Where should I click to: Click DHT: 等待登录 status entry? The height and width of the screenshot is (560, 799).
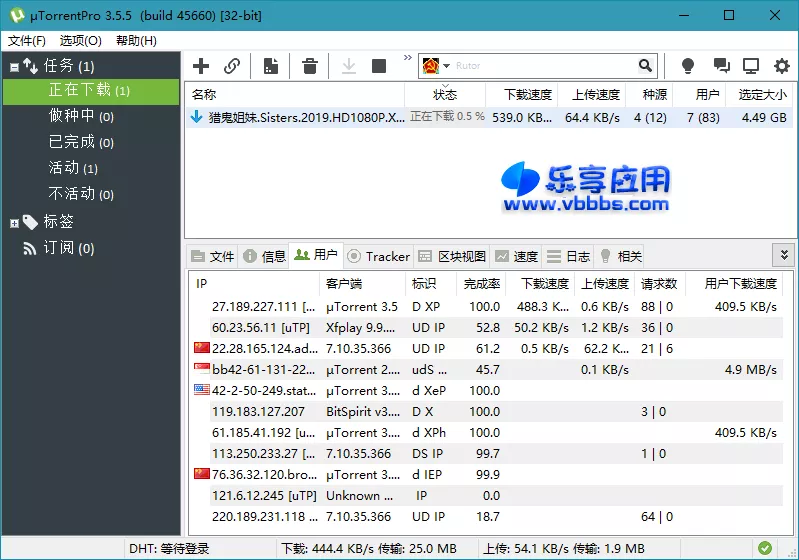pos(169,549)
